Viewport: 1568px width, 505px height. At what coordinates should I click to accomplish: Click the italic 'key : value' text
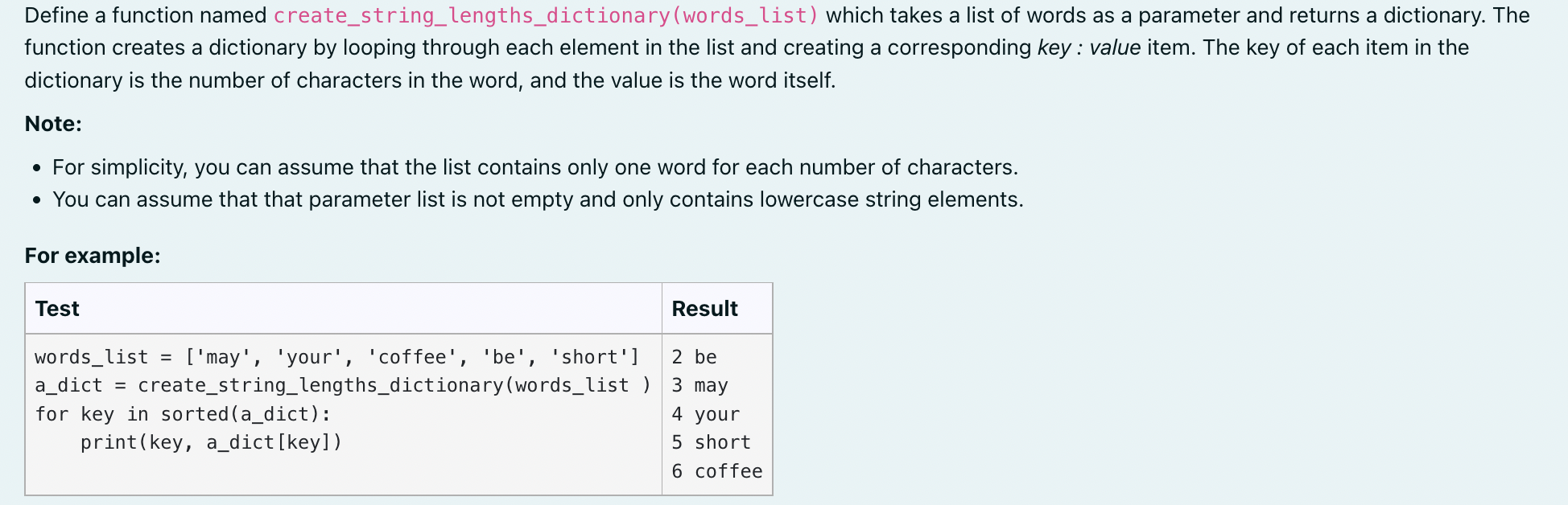tap(1089, 48)
